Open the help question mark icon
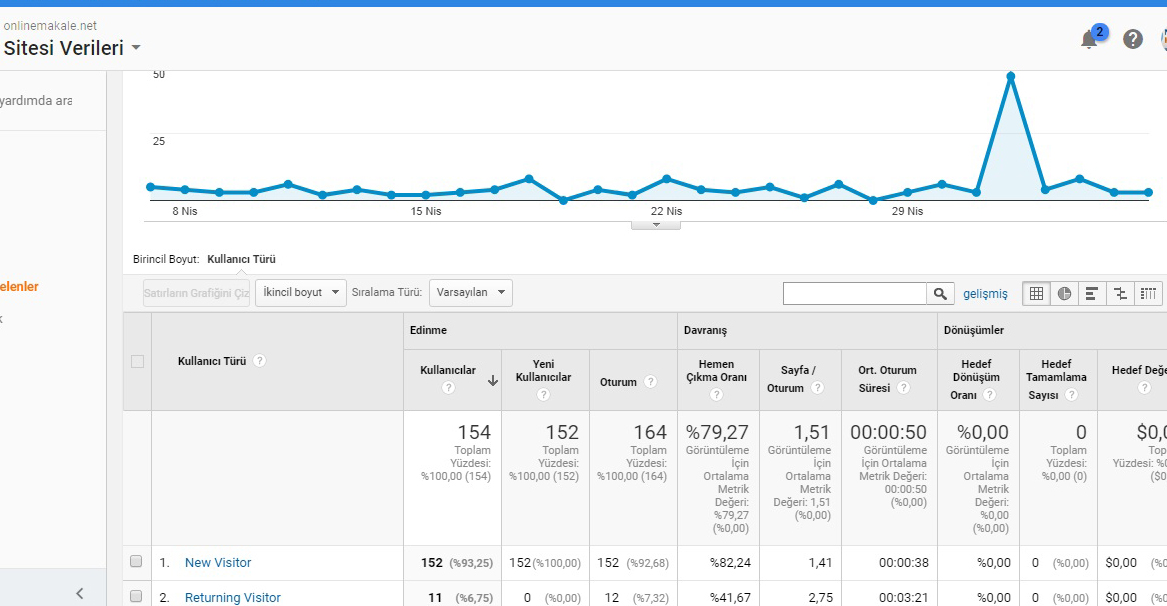The height and width of the screenshot is (606, 1167). (1133, 39)
